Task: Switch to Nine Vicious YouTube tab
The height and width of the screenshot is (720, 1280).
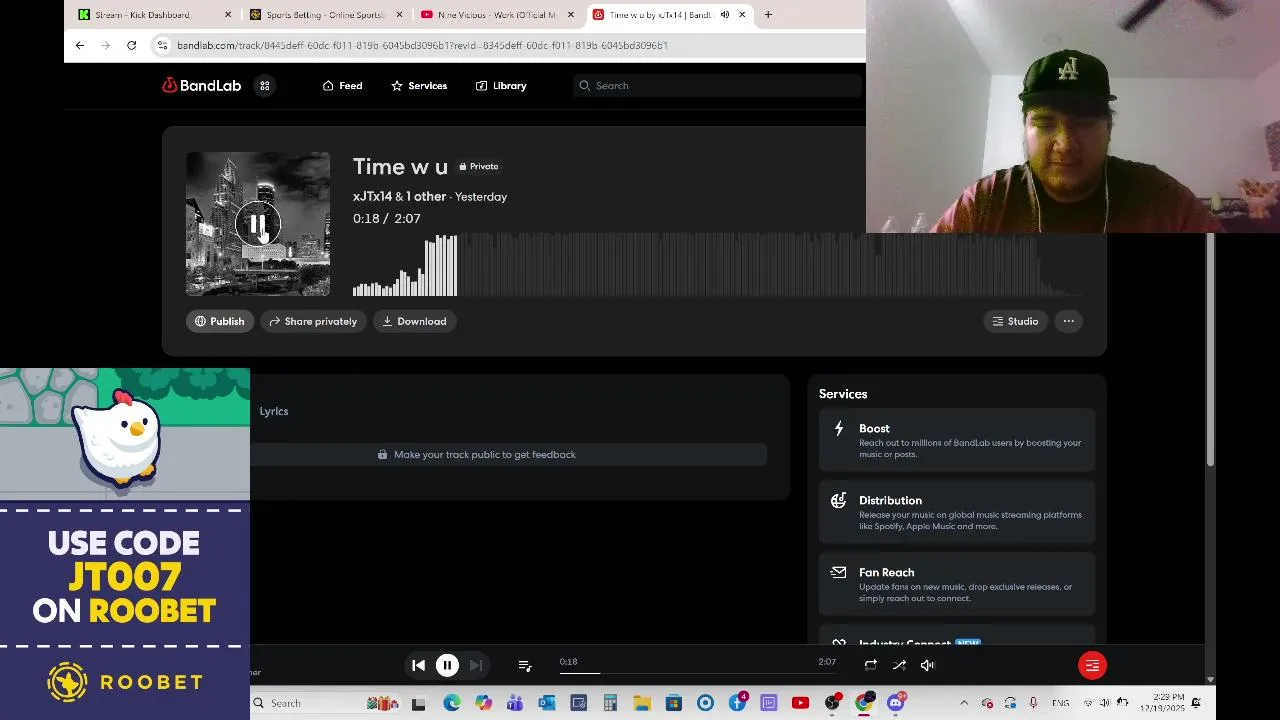Action: pyautogui.click(x=498, y=15)
